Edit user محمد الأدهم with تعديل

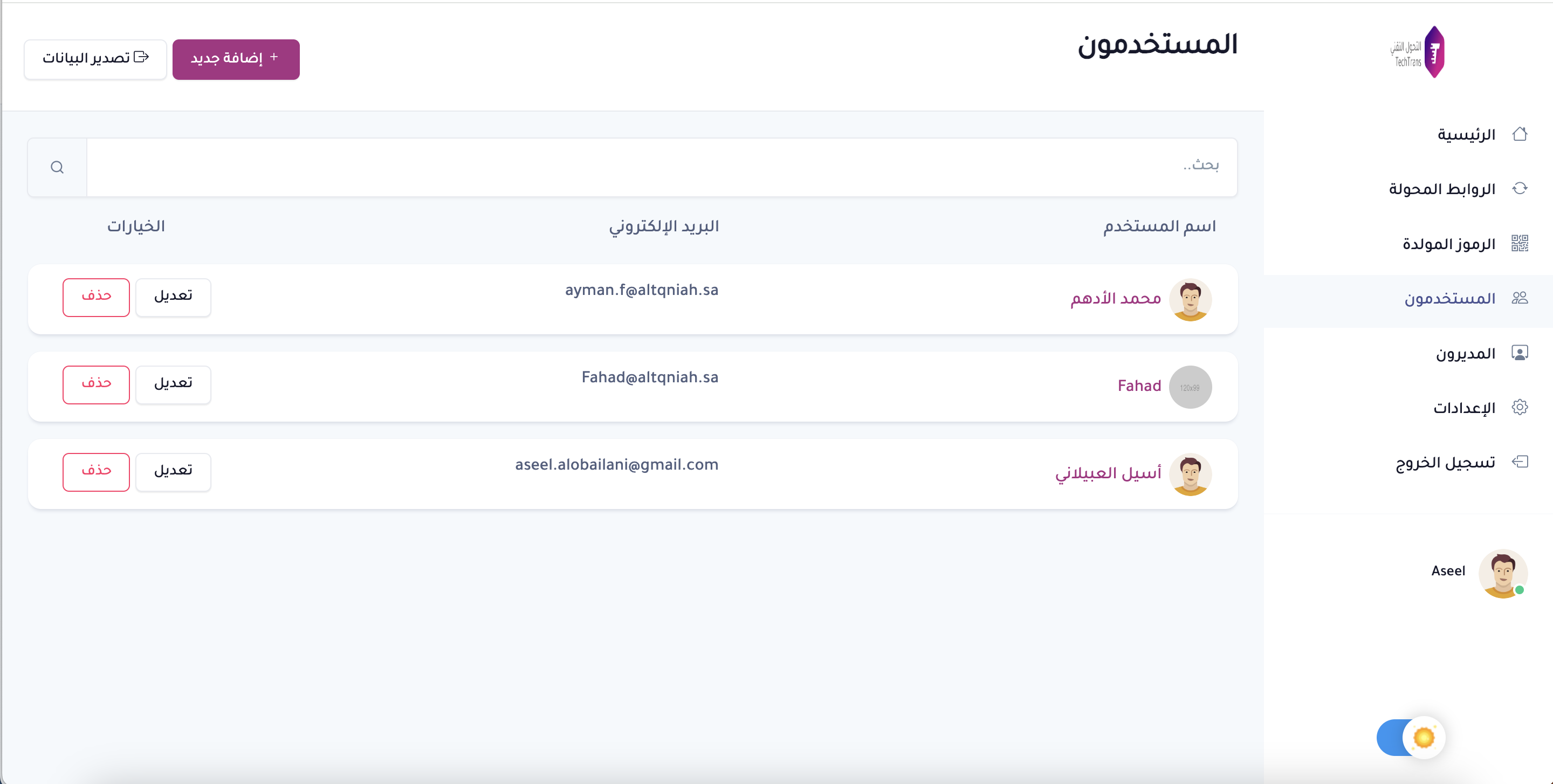173,297
